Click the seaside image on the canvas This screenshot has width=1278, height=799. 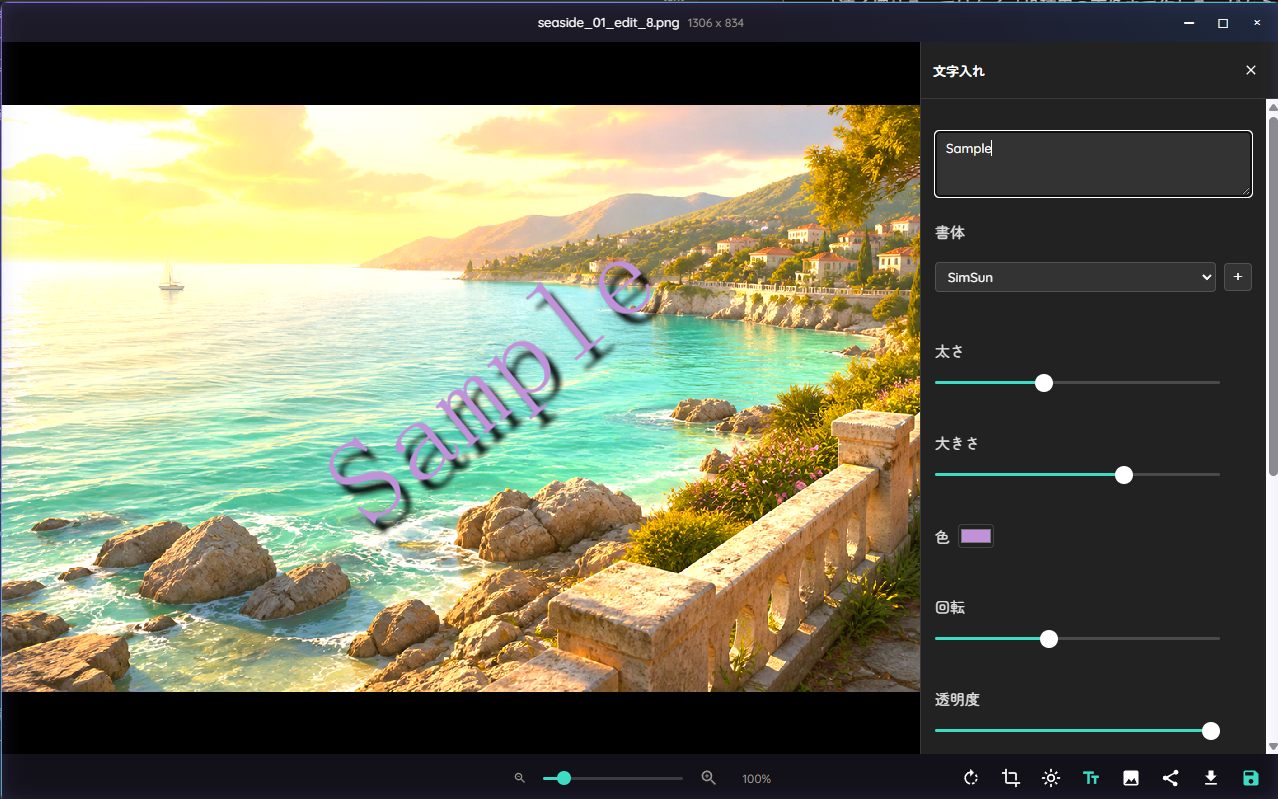460,398
